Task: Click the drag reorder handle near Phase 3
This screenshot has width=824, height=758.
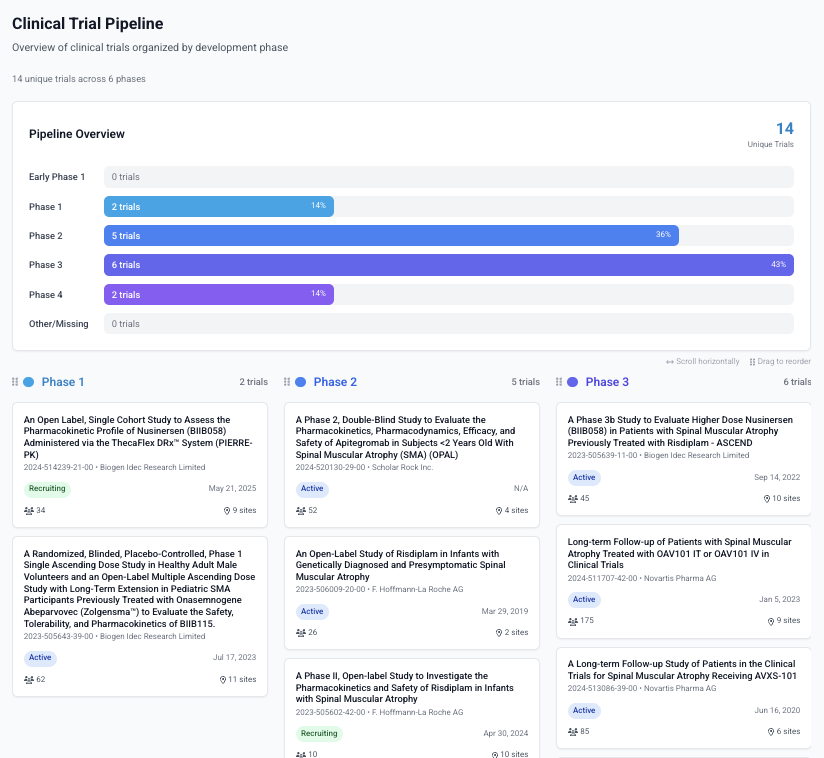Action: tap(557, 381)
